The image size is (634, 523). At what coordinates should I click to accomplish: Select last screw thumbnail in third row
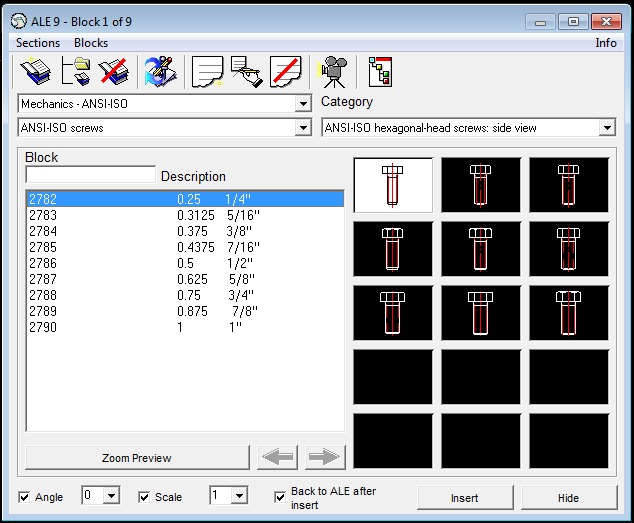(568, 313)
